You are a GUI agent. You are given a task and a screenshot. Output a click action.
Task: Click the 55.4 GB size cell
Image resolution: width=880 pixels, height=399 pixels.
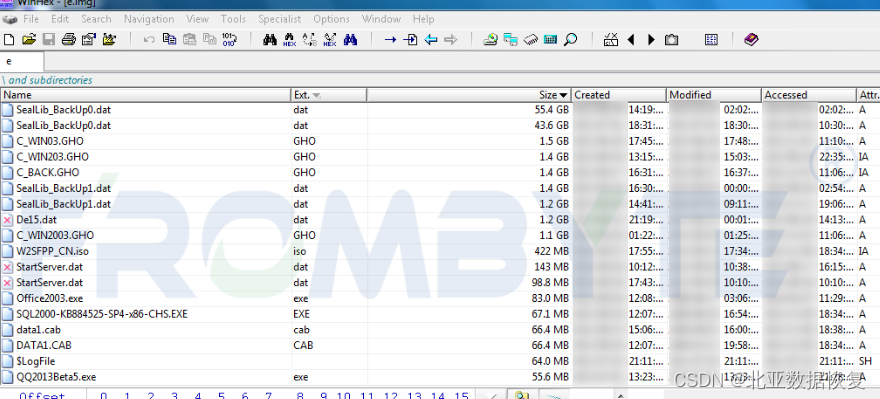[551, 109]
